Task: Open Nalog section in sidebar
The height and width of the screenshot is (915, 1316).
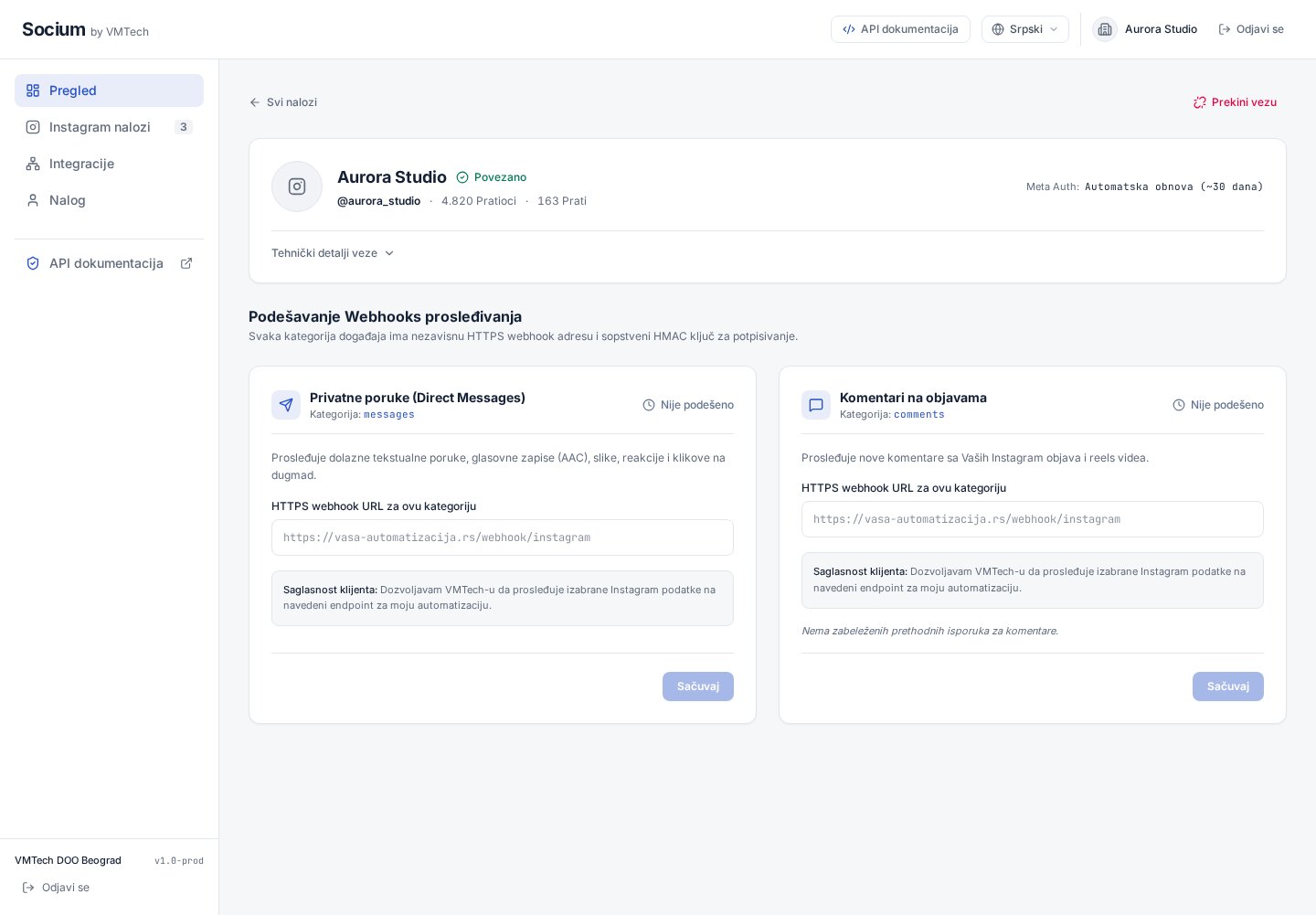Action: tap(109, 200)
